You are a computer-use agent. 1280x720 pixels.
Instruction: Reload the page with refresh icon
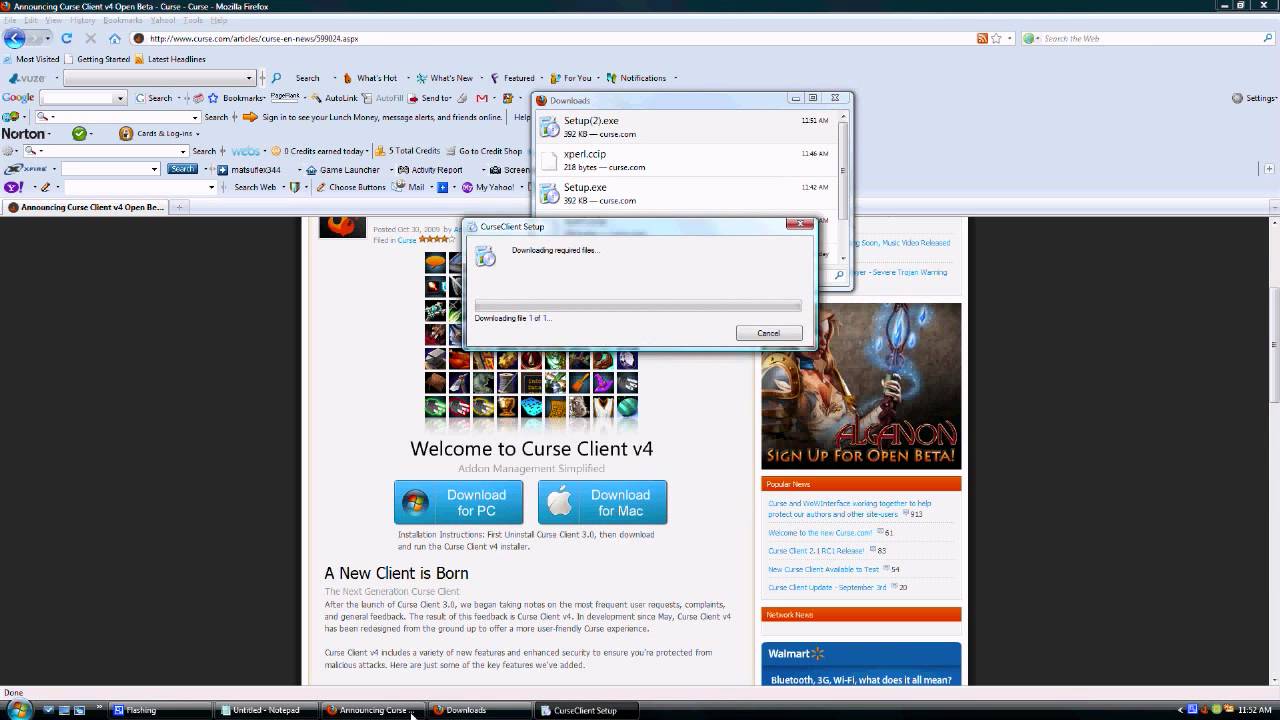(66, 38)
